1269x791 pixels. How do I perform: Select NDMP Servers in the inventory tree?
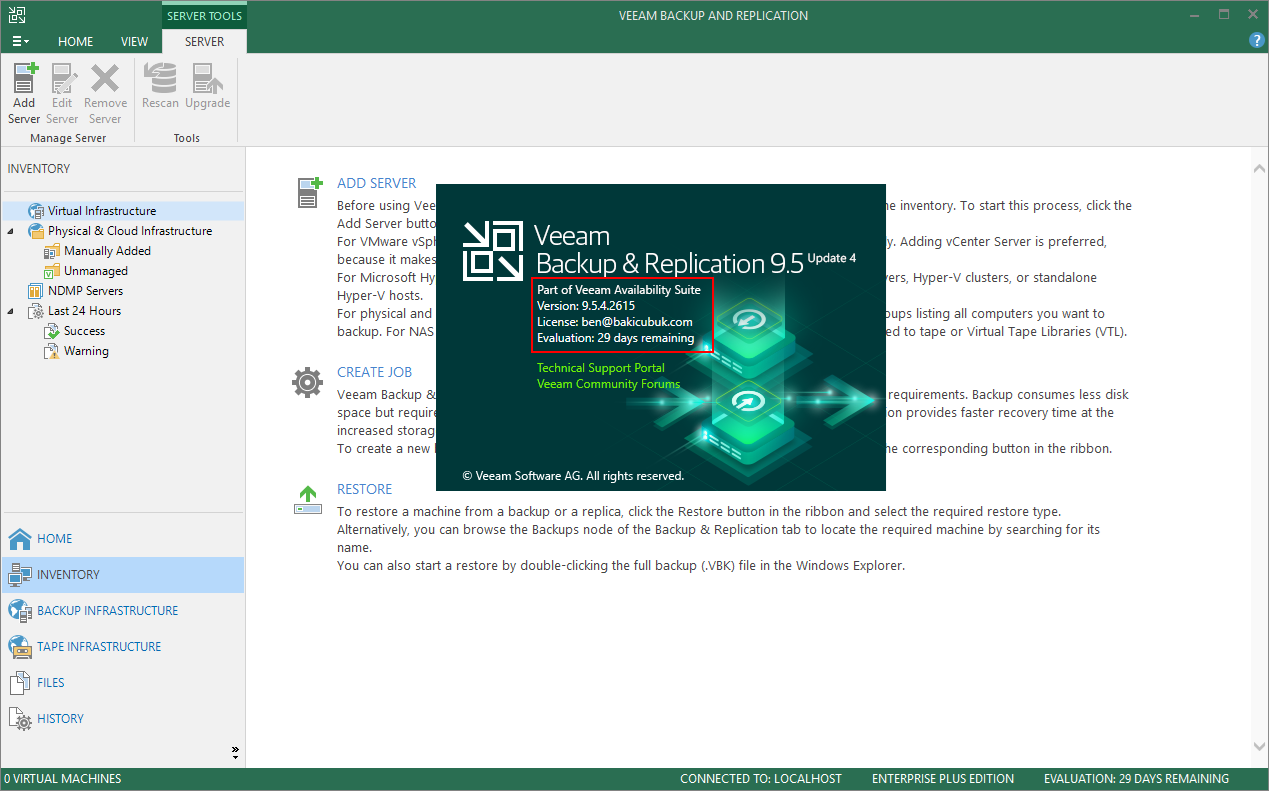point(86,291)
